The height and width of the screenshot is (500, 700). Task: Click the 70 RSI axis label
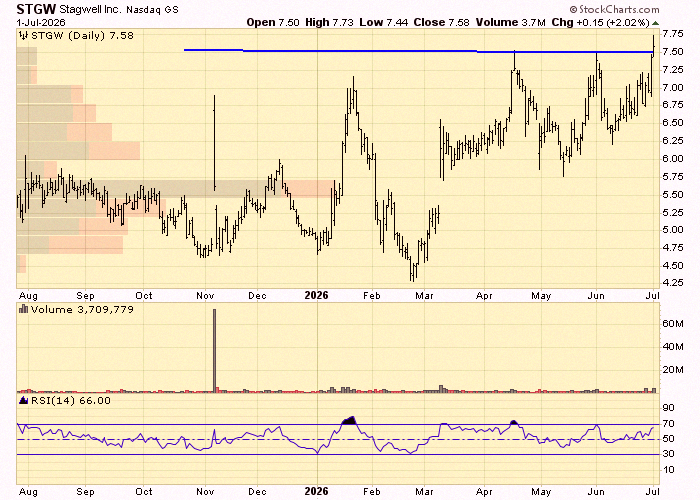click(x=668, y=424)
